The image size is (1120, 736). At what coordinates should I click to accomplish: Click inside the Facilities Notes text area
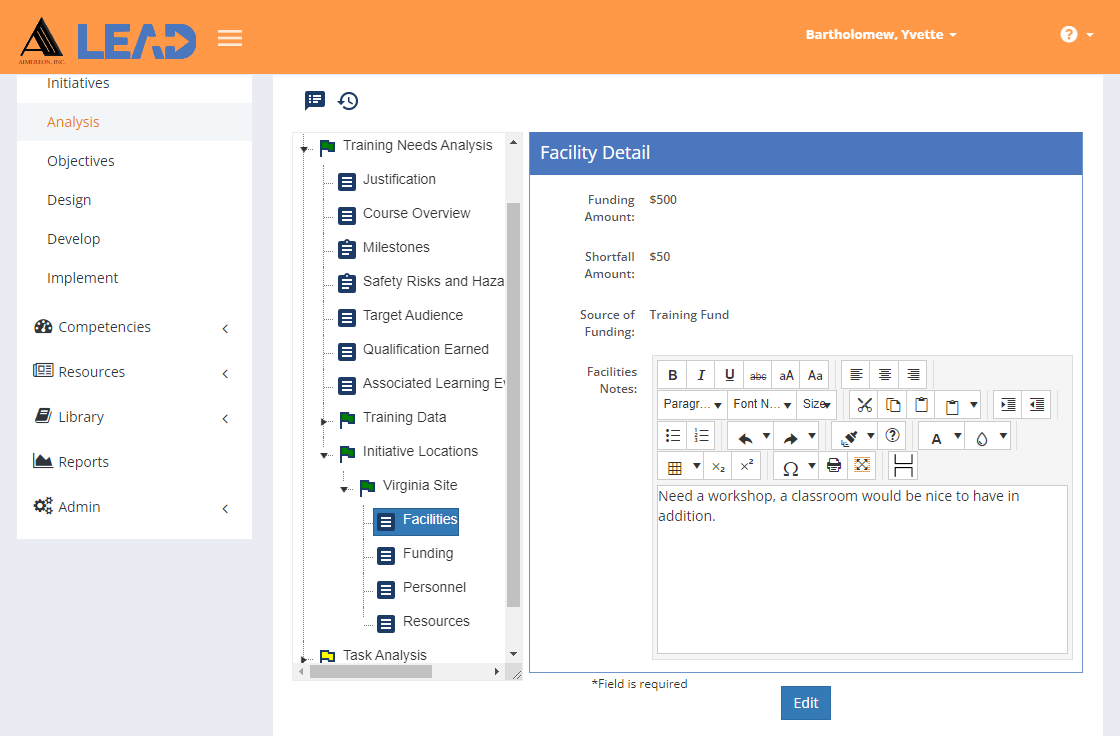[x=862, y=570]
